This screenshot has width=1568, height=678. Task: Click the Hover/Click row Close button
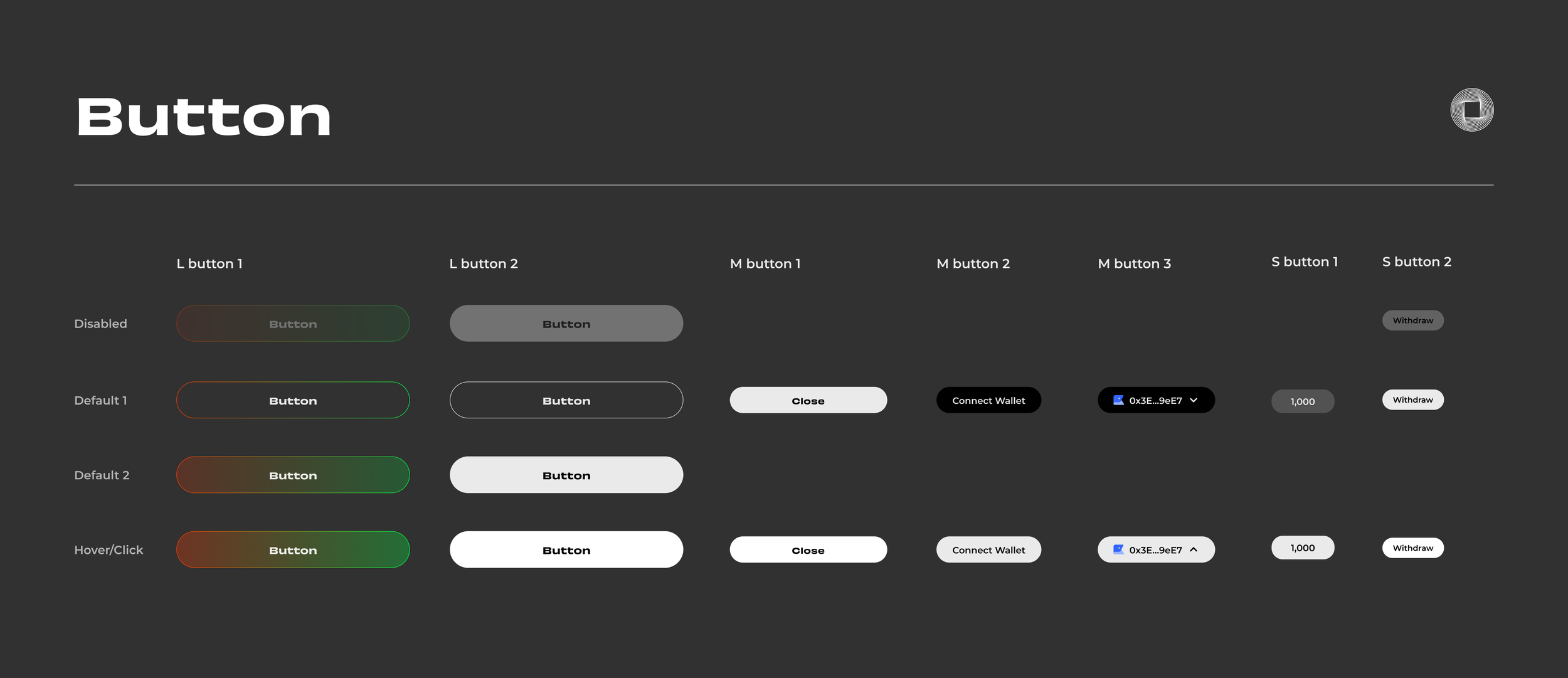(x=808, y=549)
